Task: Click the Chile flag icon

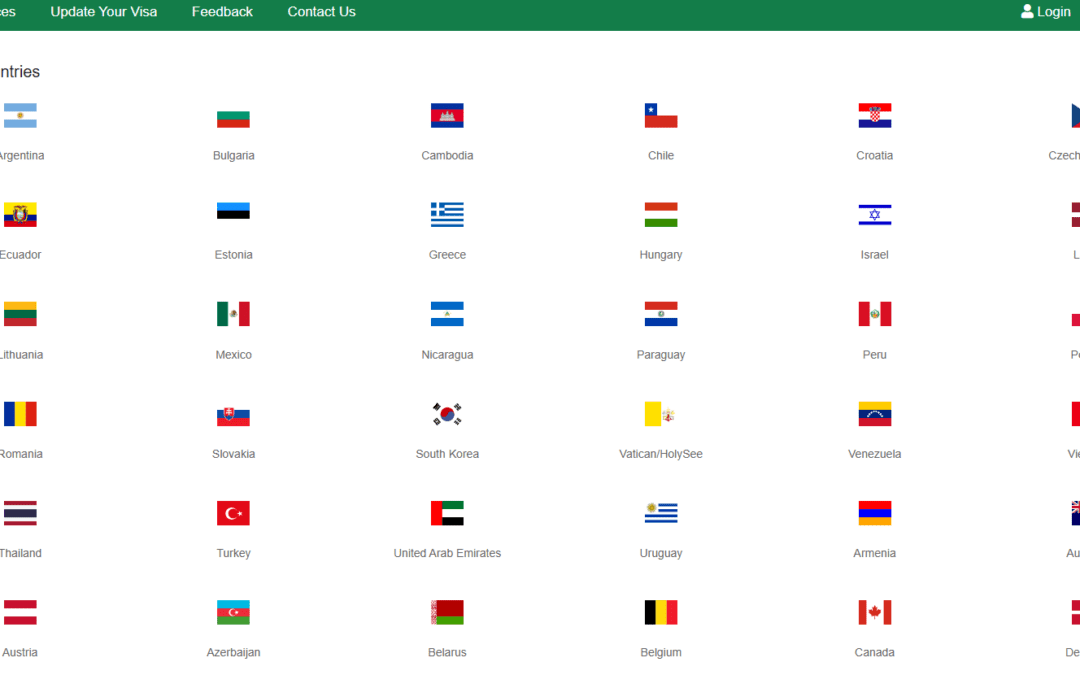Action: 661,116
